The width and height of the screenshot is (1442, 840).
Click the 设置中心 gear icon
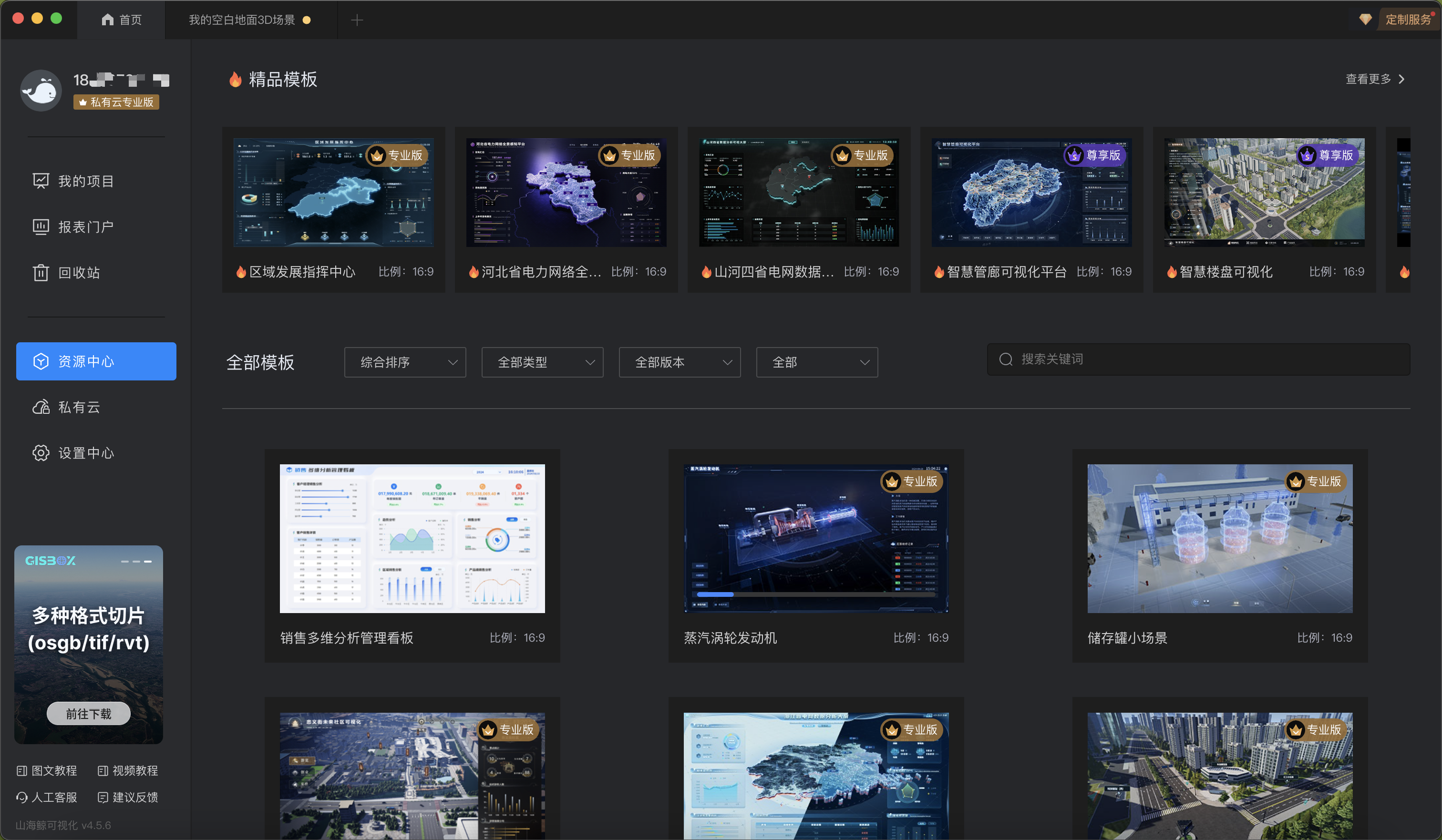point(41,452)
